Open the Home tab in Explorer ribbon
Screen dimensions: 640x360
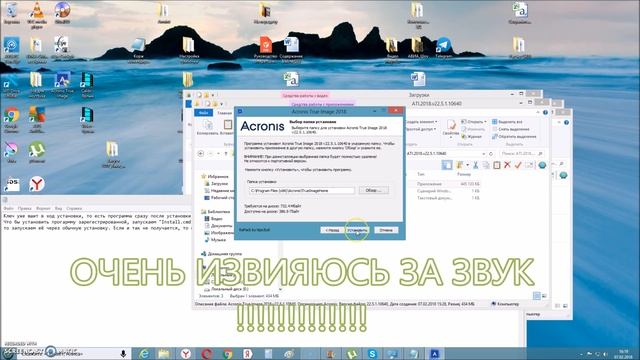click(x=224, y=113)
